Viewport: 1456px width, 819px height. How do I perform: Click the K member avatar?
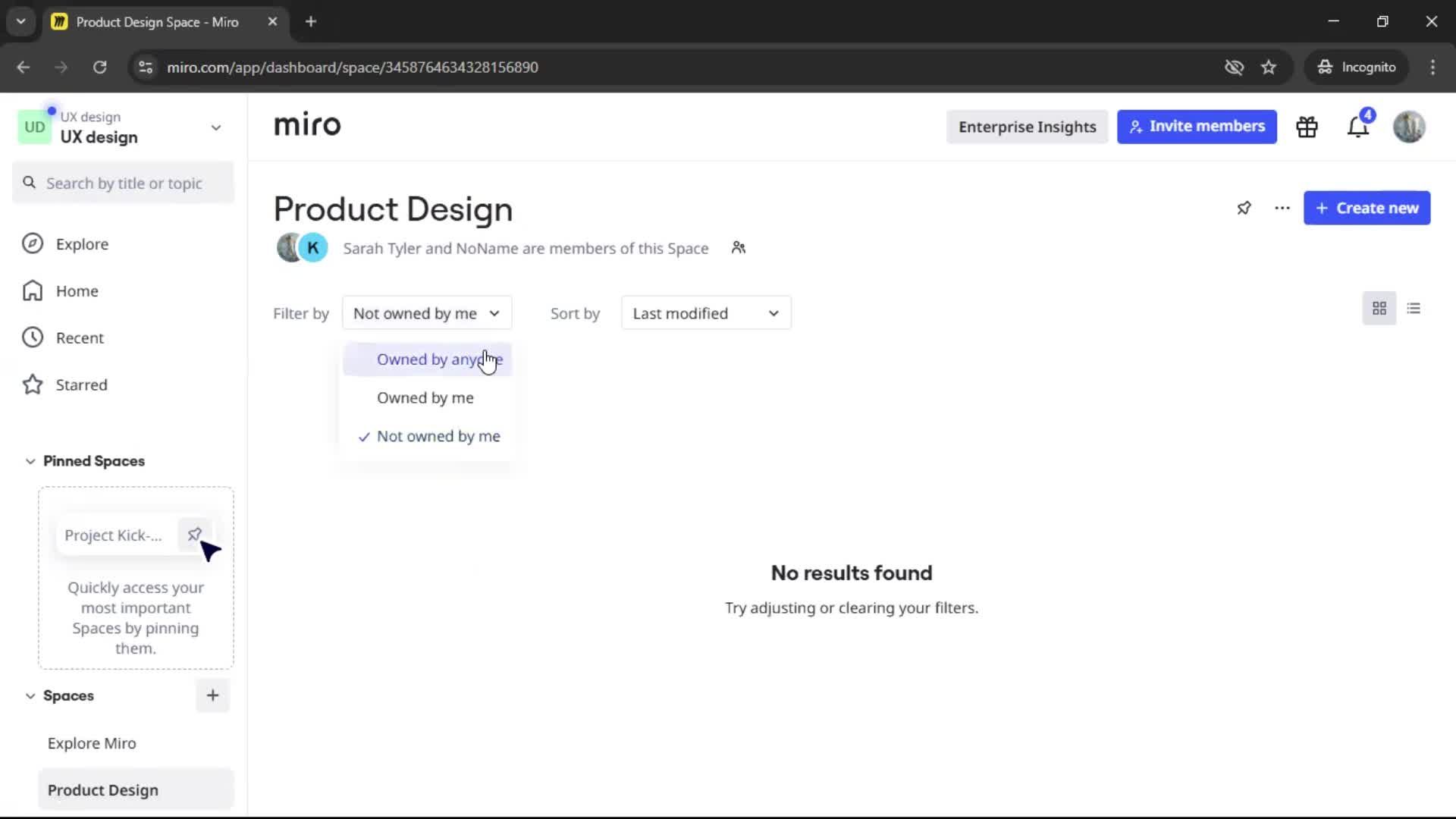coord(313,248)
